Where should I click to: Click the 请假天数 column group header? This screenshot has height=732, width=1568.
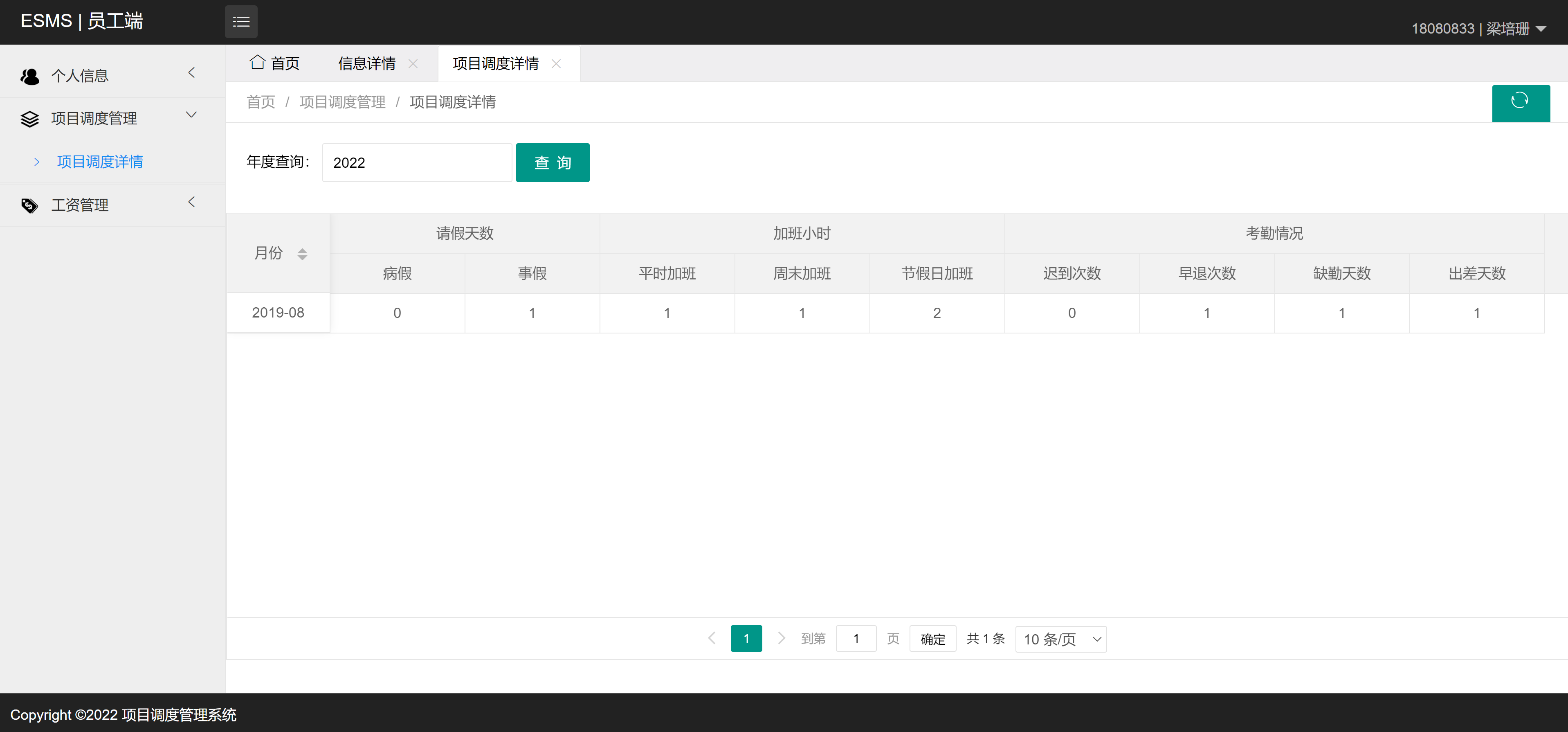click(465, 233)
